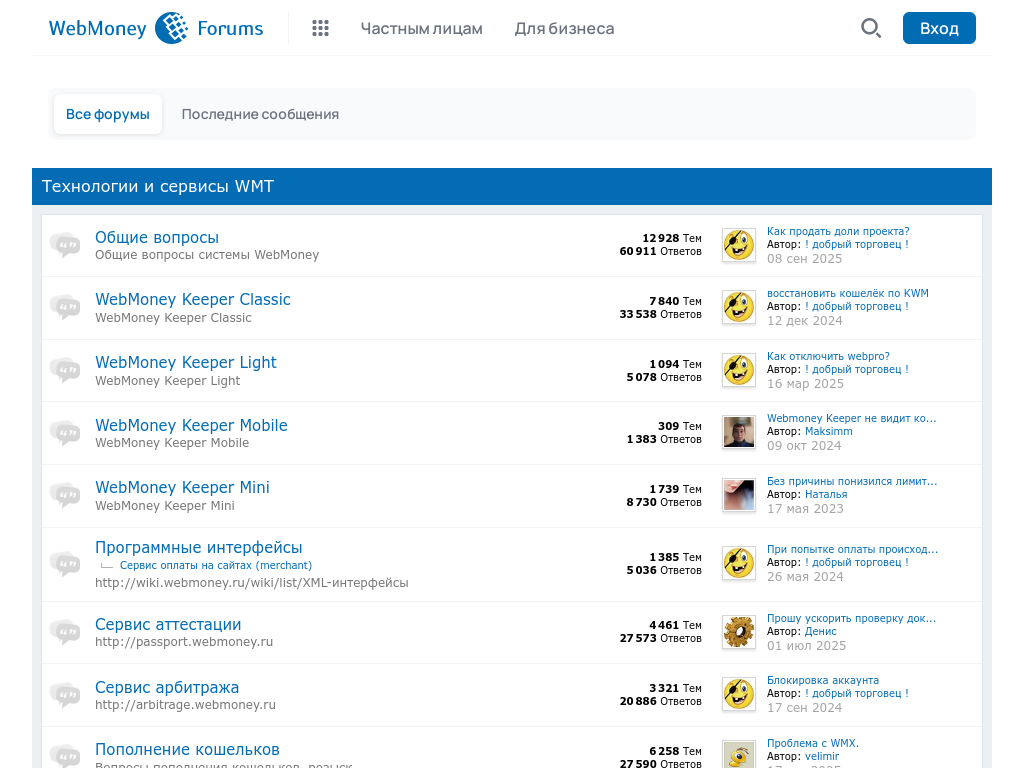Click the WebMoney Forums logo
Screen dimensions: 1024x768
[x=156, y=28]
